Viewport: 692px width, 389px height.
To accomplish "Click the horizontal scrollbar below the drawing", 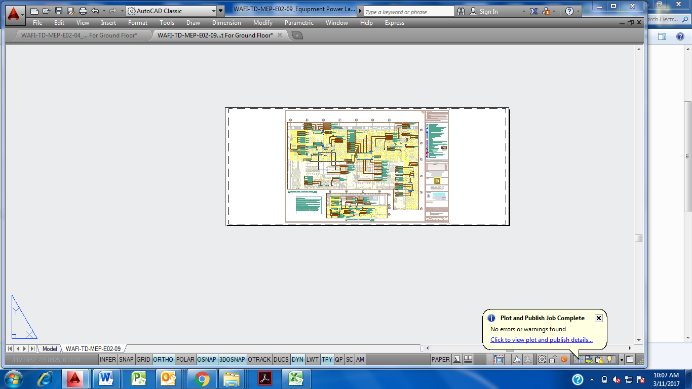I will point(528,348).
